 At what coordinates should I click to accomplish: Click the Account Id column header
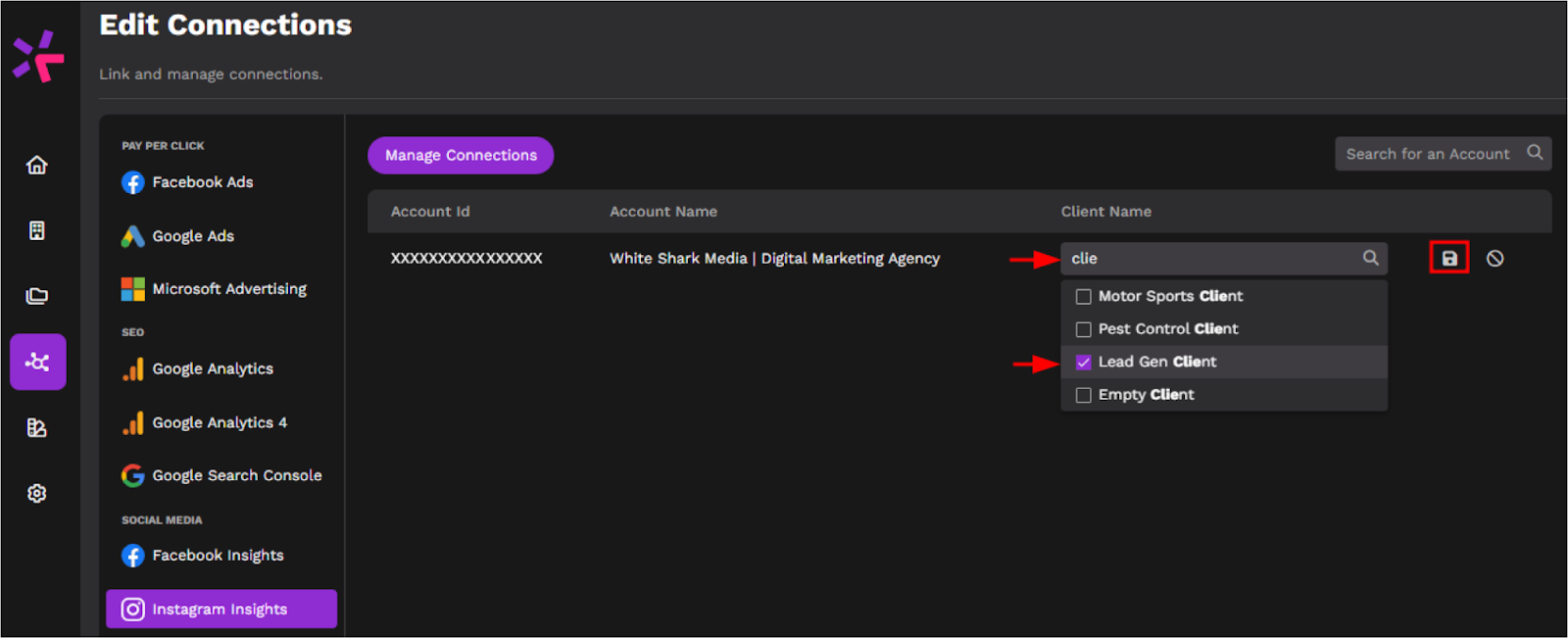[x=430, y=212]
